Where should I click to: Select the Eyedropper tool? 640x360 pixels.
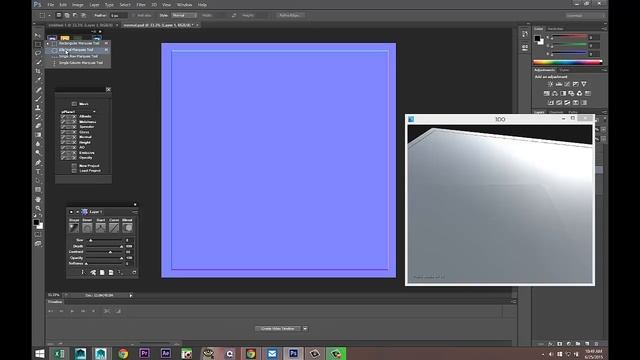click(38, 80)
